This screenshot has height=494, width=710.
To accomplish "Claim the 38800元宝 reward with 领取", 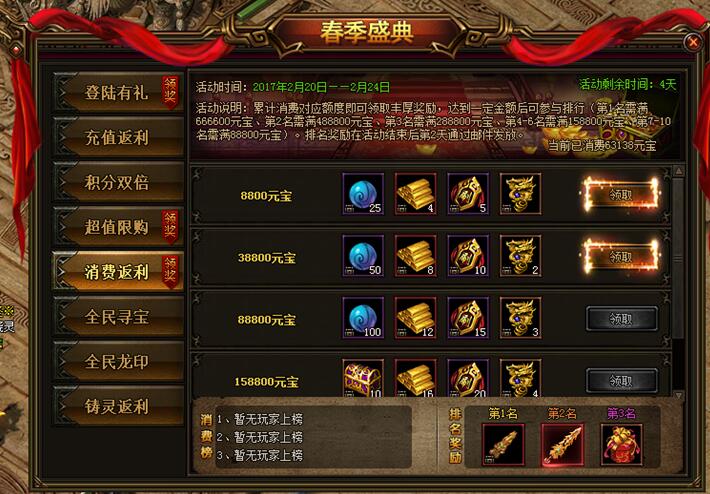I will [621, 256].
